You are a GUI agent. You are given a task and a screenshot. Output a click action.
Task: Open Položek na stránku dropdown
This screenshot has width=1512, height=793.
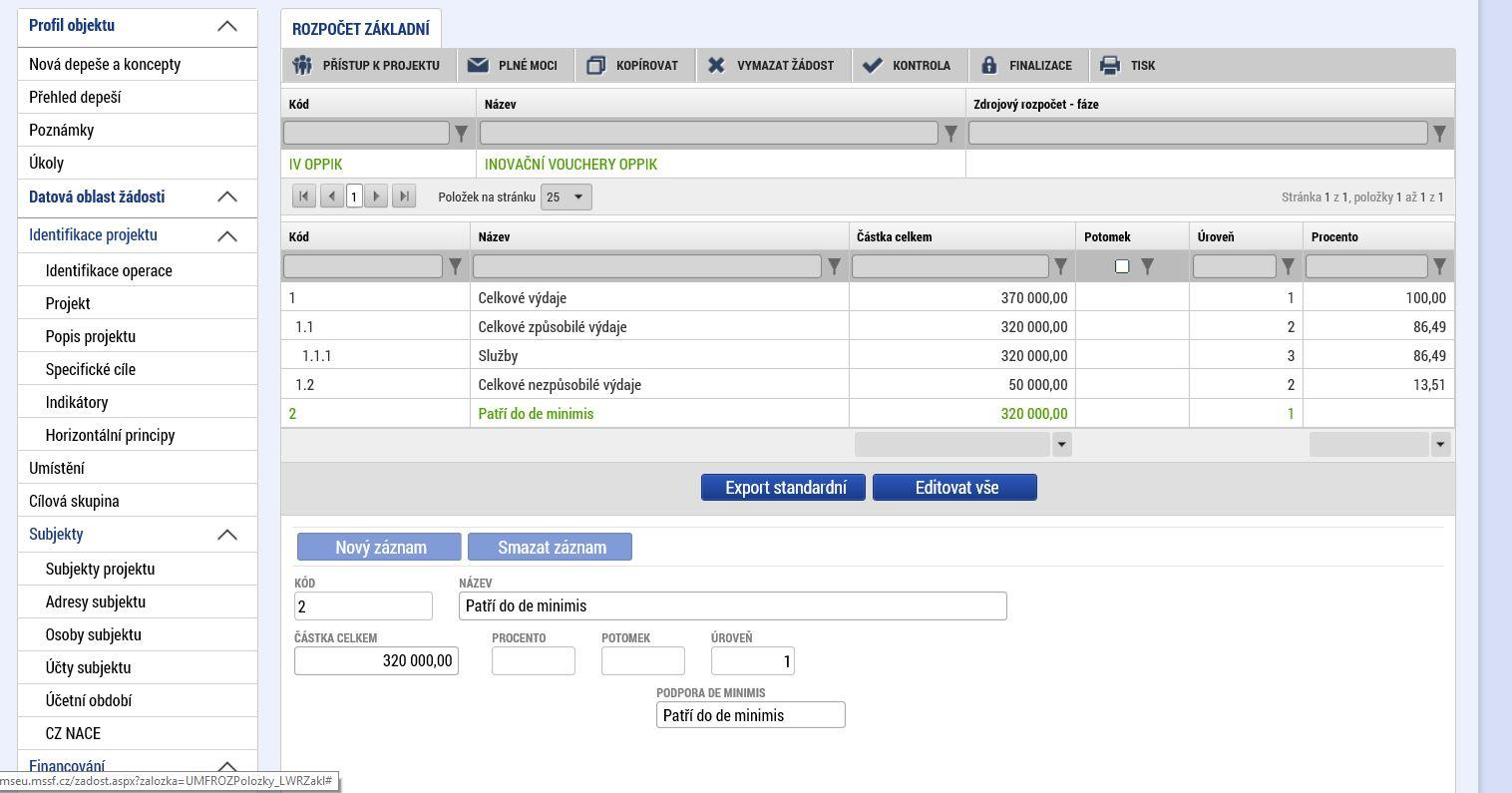tap(567, 197)
